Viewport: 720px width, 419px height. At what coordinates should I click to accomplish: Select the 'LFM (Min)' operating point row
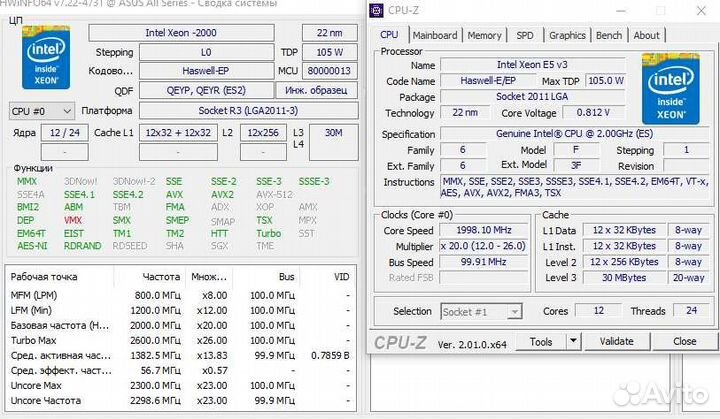[x=182, y=311]
